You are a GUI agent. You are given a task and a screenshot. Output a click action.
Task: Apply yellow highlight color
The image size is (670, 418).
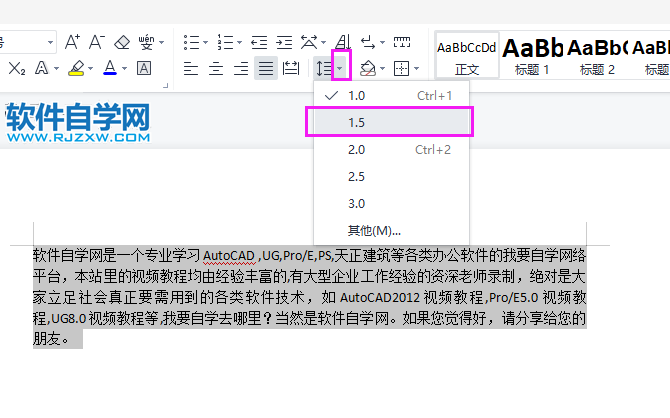pos(76,68)
